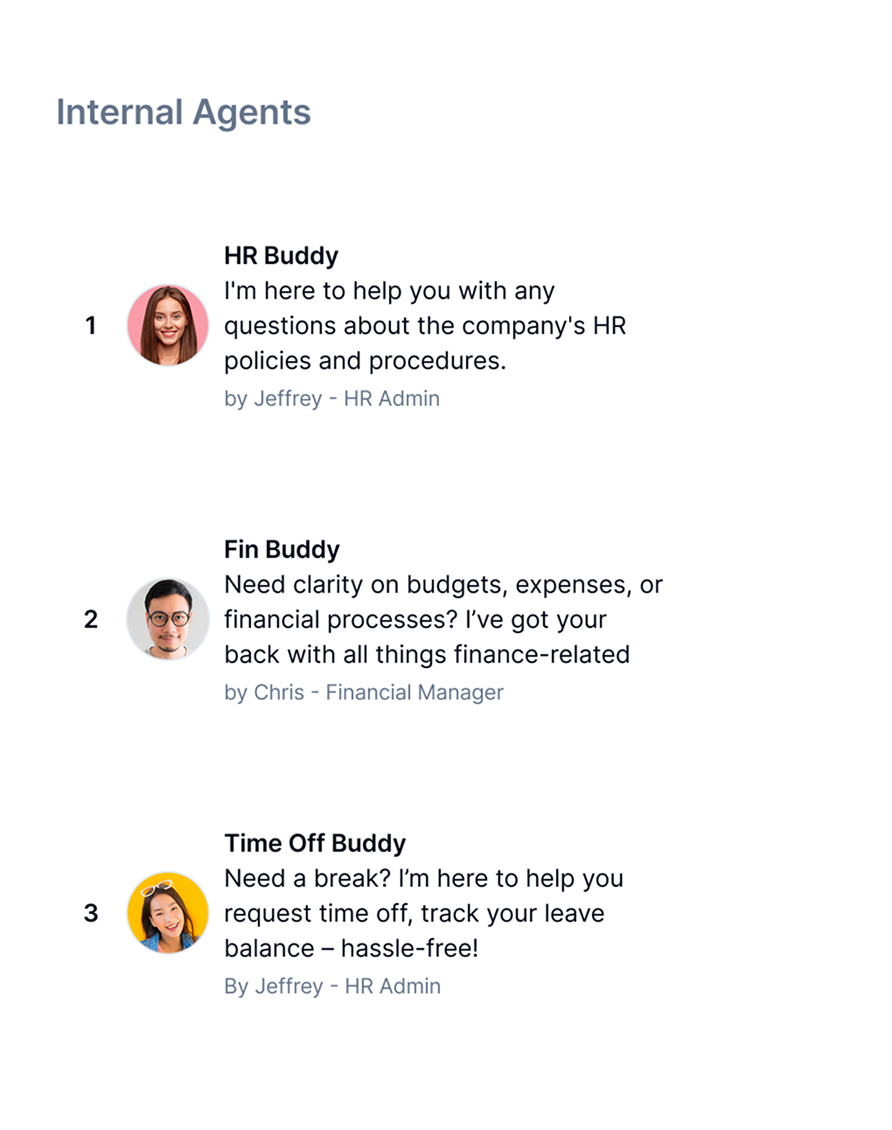Viewport: 892px width, 1130px height.
Task: Click the line "I'm here to help you with any"
Action: pos(389,291)
